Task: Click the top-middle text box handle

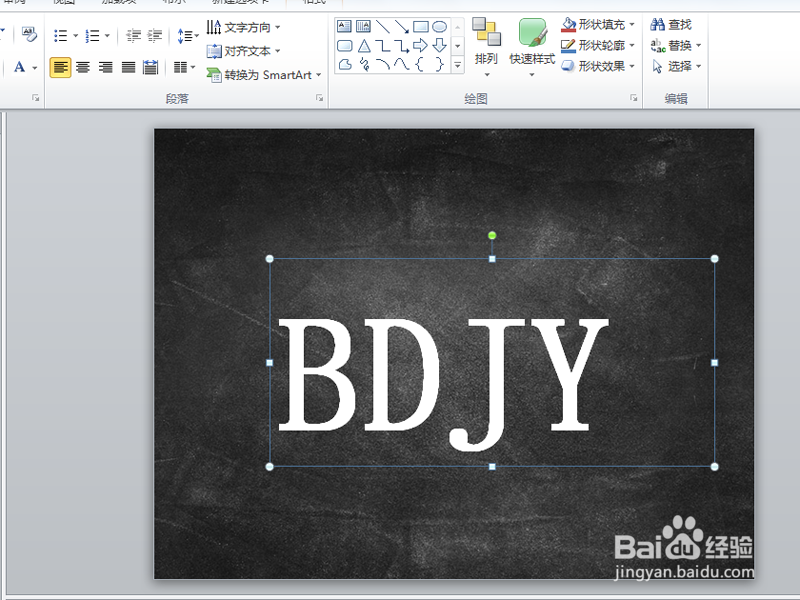Action: click(492, 259)
